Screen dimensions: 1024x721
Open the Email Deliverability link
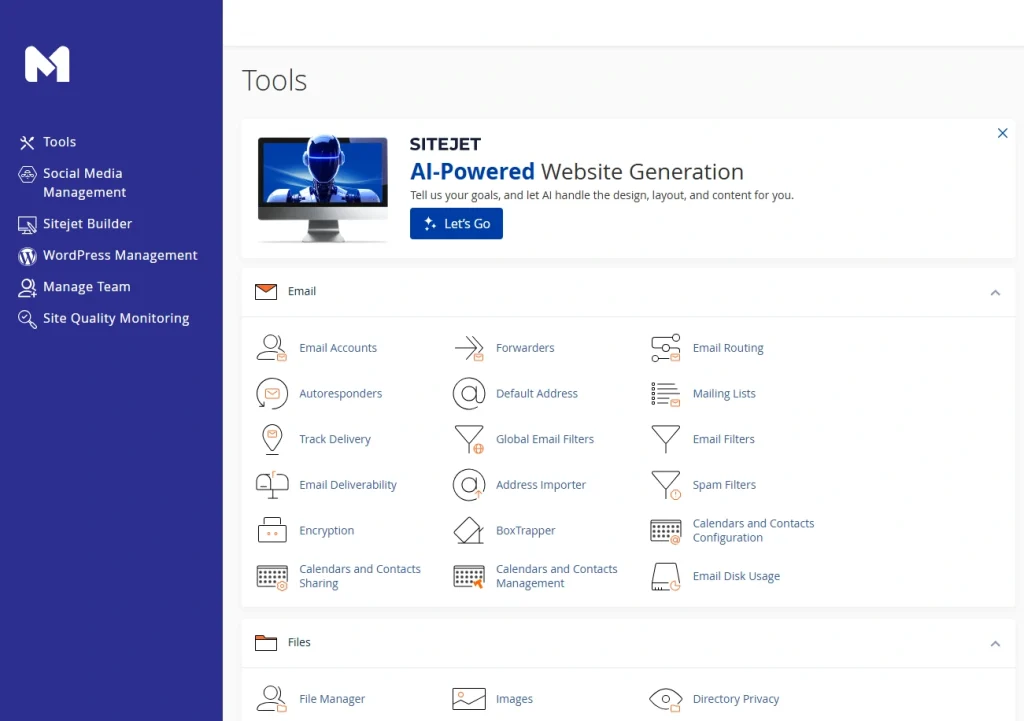click(x=347, y=485)
